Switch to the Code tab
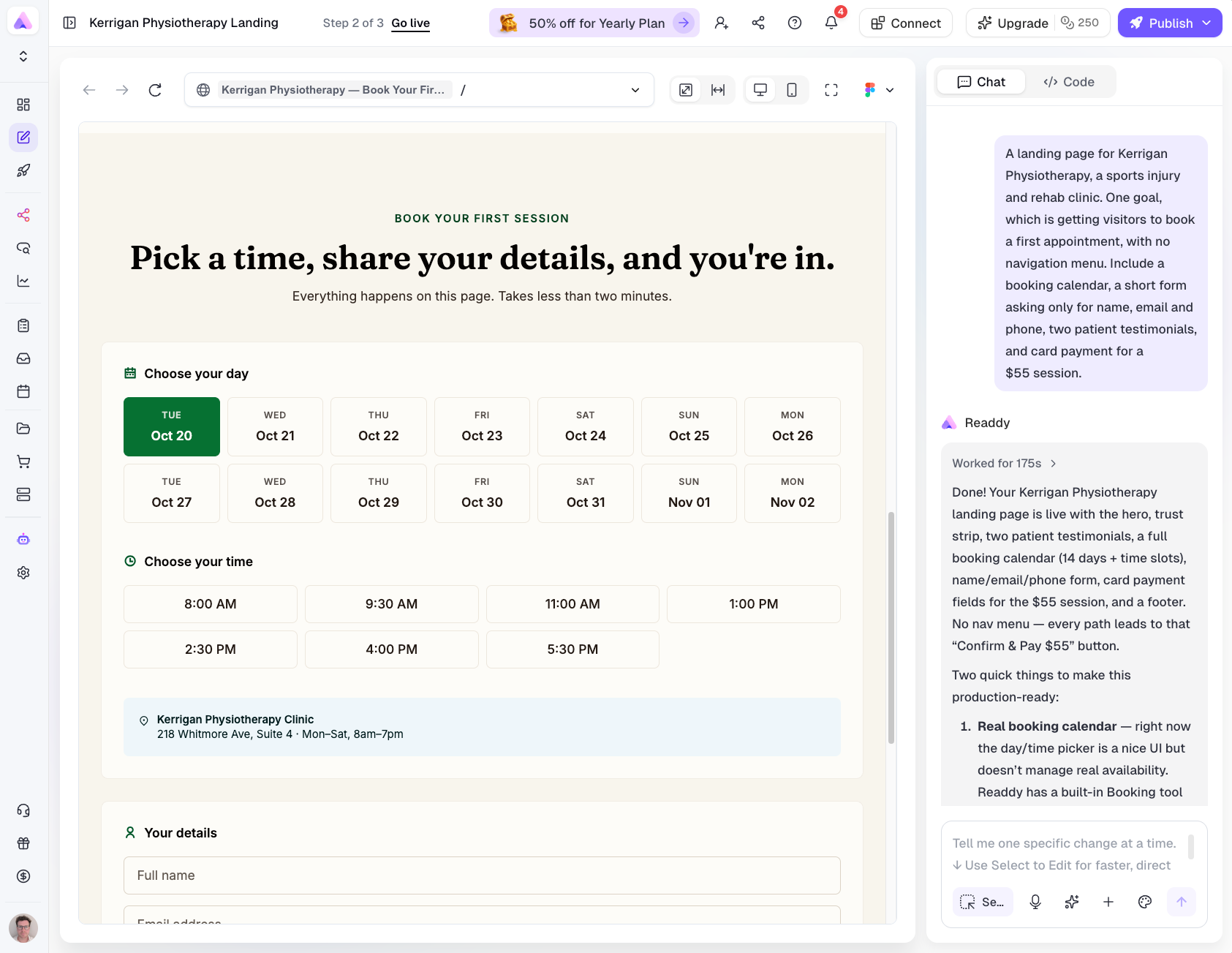The width and height of the screenshot is (1232, 953). click(1069, 82)
